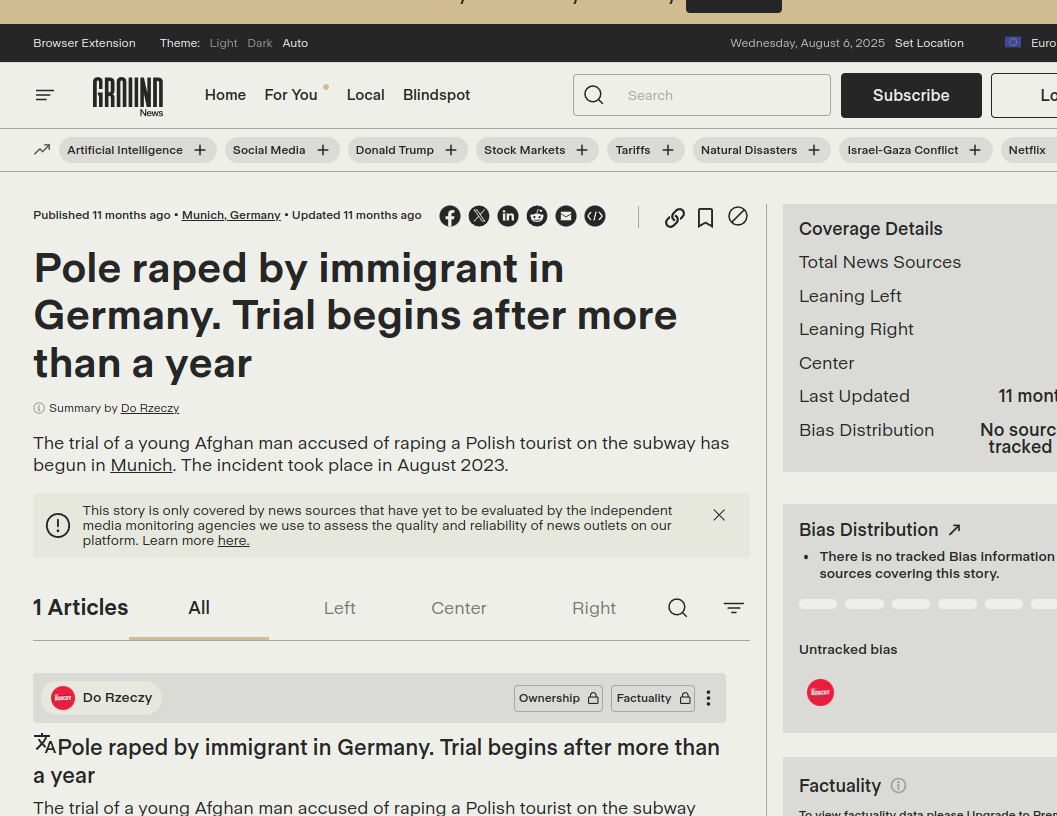Select the Left articles tab

point(339,608)
